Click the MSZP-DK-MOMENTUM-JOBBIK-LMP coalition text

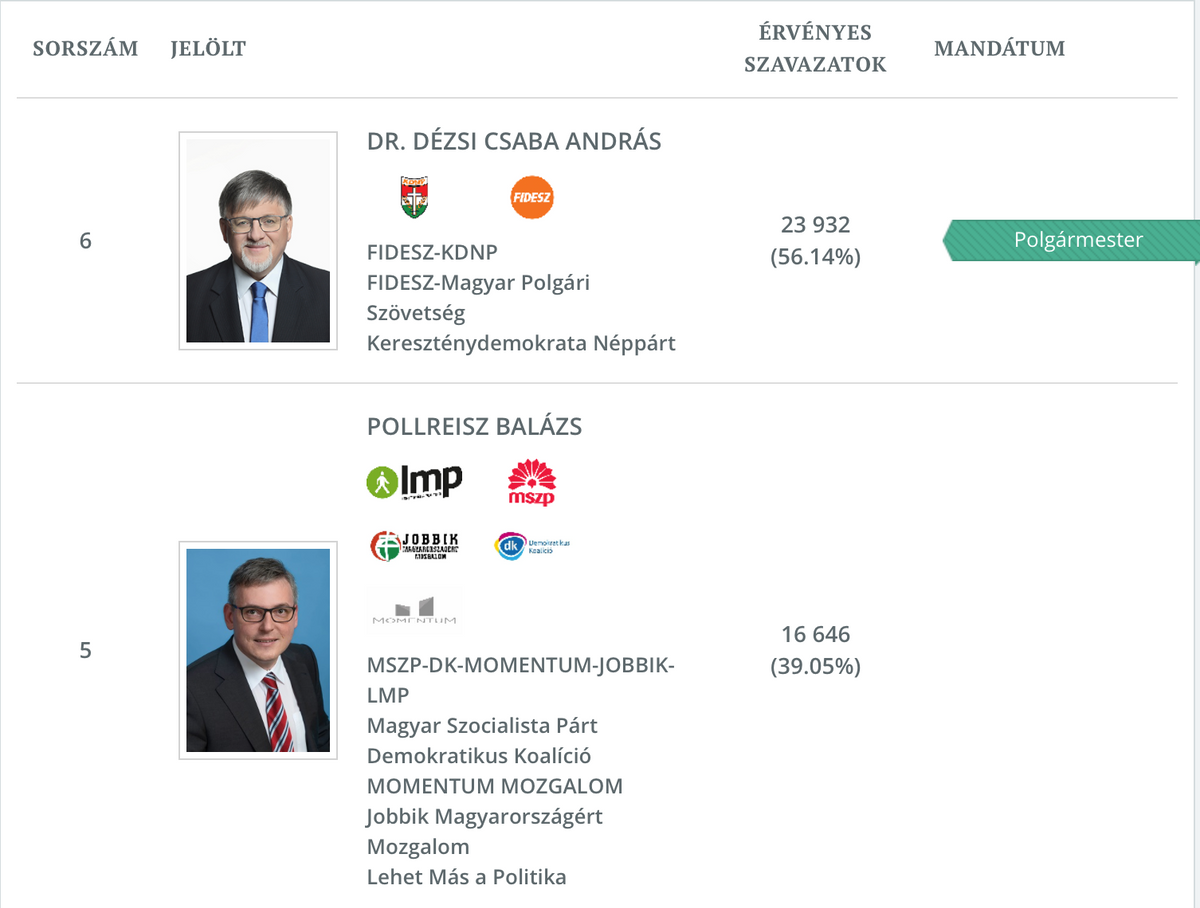521,680
